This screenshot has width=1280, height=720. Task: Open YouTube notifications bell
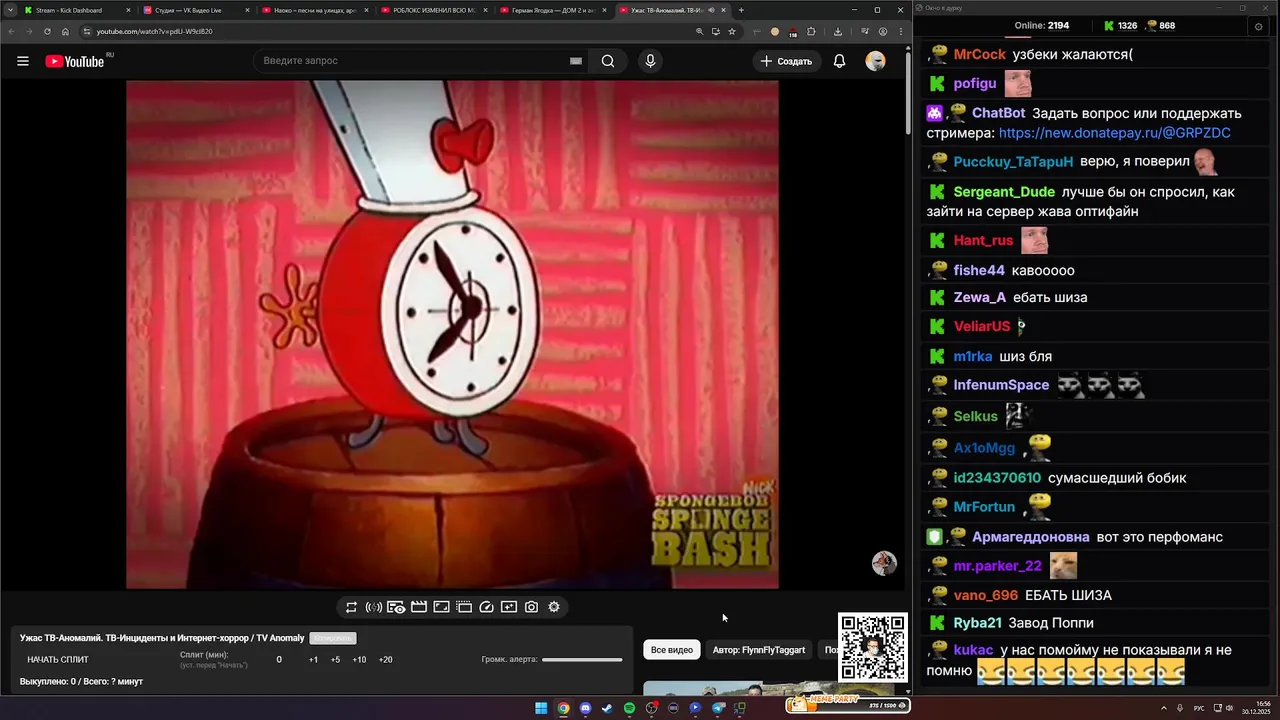(x=840, y=61)
